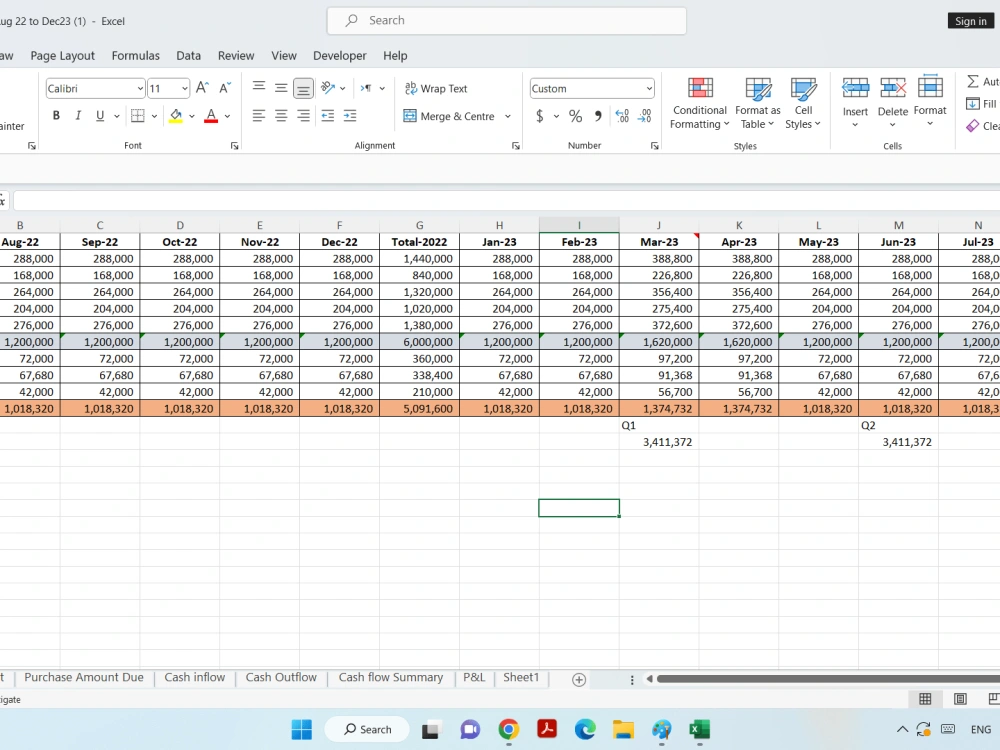Viewport: 1000px width, 750px height.
Task: Expand accounting format options arrow
Action: tap(556, 116)
